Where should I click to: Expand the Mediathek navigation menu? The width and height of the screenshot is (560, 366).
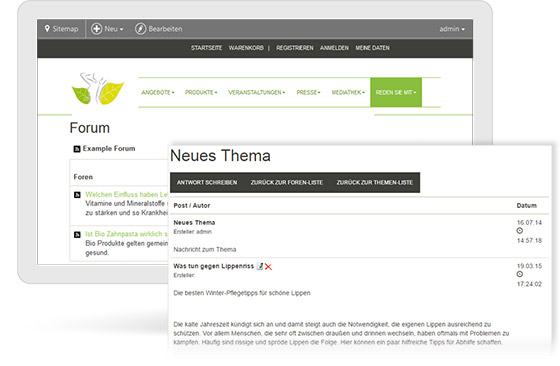tap(348, 92)
